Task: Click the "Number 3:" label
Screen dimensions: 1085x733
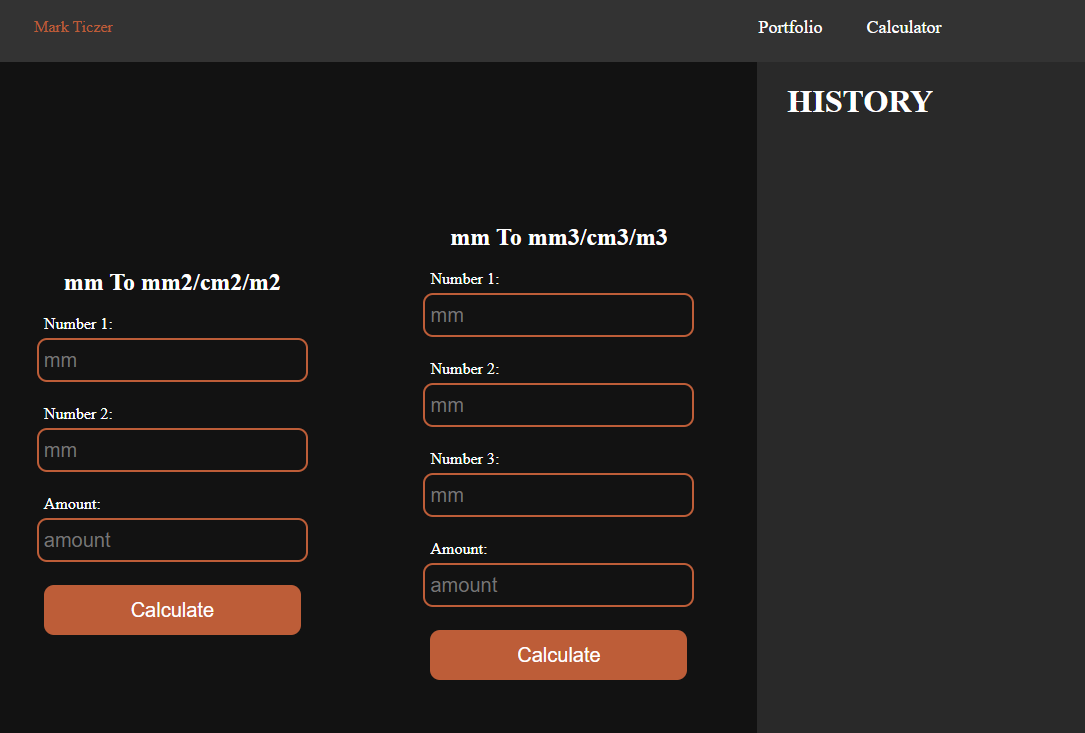Action: click(464, 459)
